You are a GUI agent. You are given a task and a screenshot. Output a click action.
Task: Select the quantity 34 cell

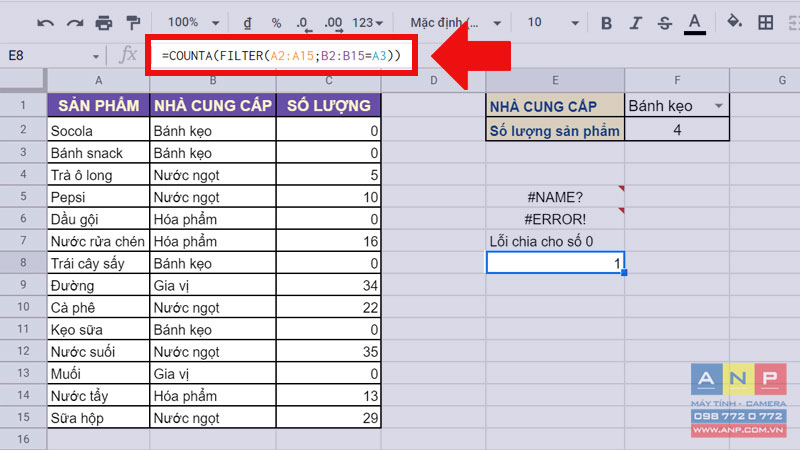pos(329,285)
